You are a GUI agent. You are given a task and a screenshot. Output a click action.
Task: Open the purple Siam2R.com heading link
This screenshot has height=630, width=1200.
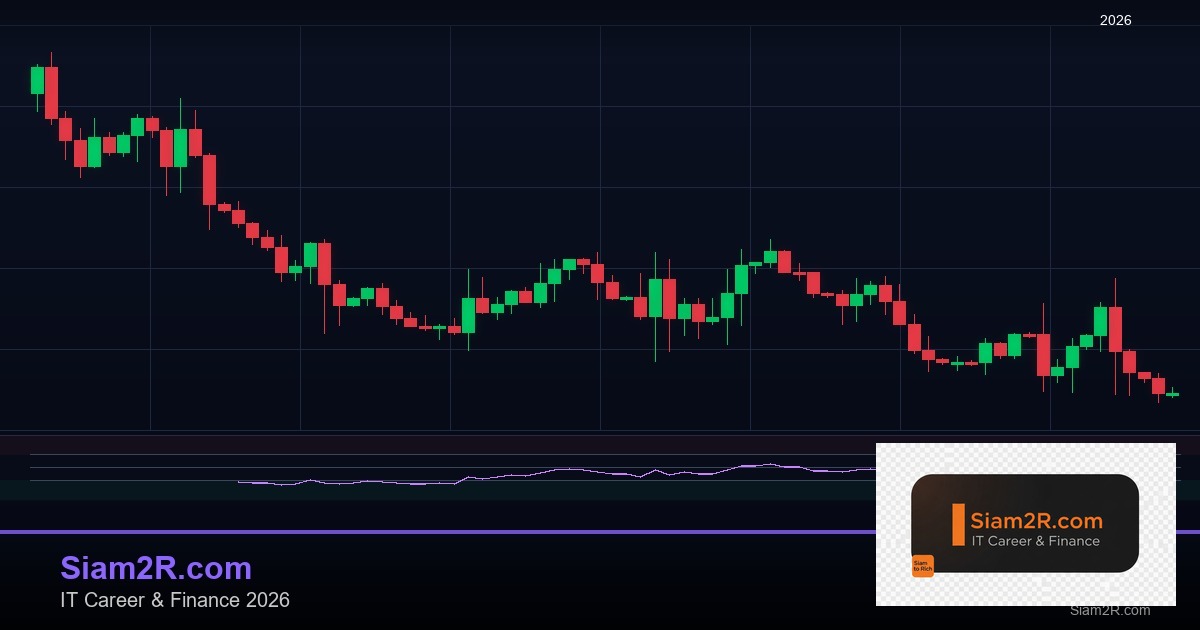click(x=155, y=568)
